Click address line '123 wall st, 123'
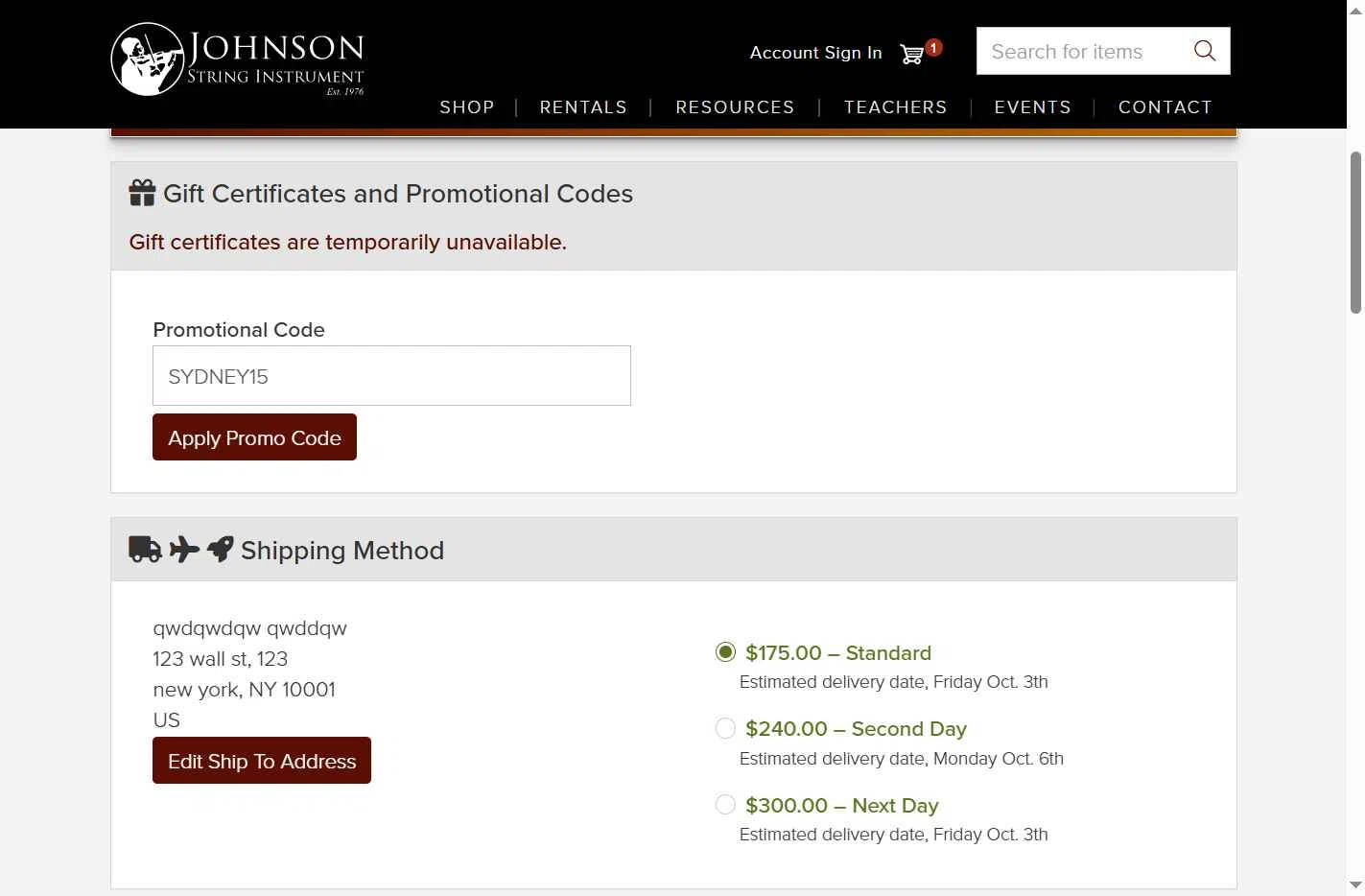This screenshot has height=896, width=1365. click(x=221, y=659)
